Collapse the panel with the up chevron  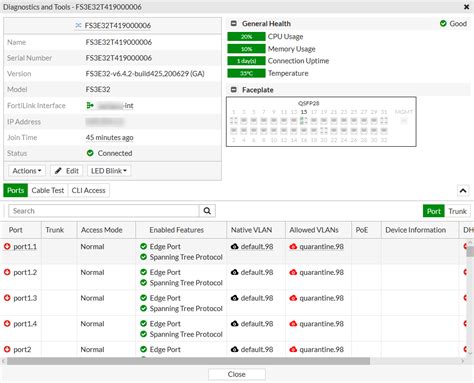[463, 191]
